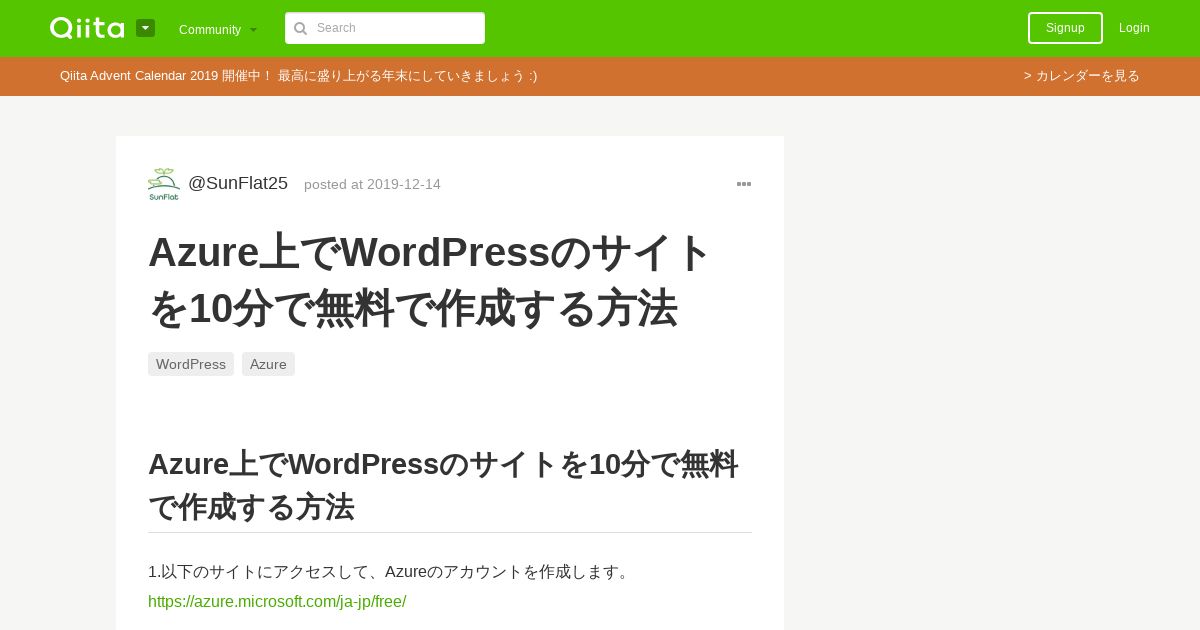The image size is (1200, 630).
Task: Click the posted at 2019-12-14 text
Action: coord(372,184)
